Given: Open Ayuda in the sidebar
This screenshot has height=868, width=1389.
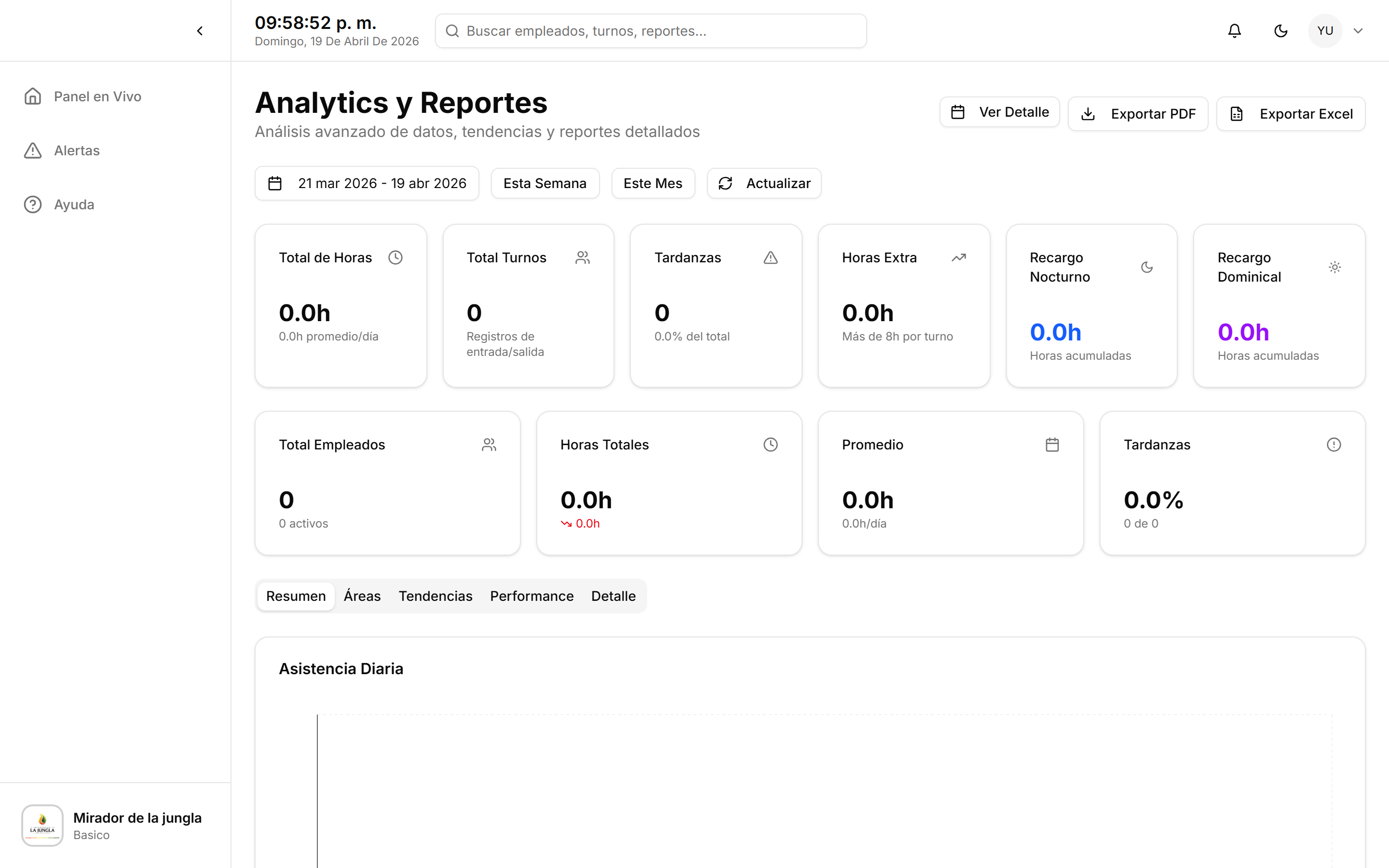Looking at the screenshot, I should (x=115, y=204).
